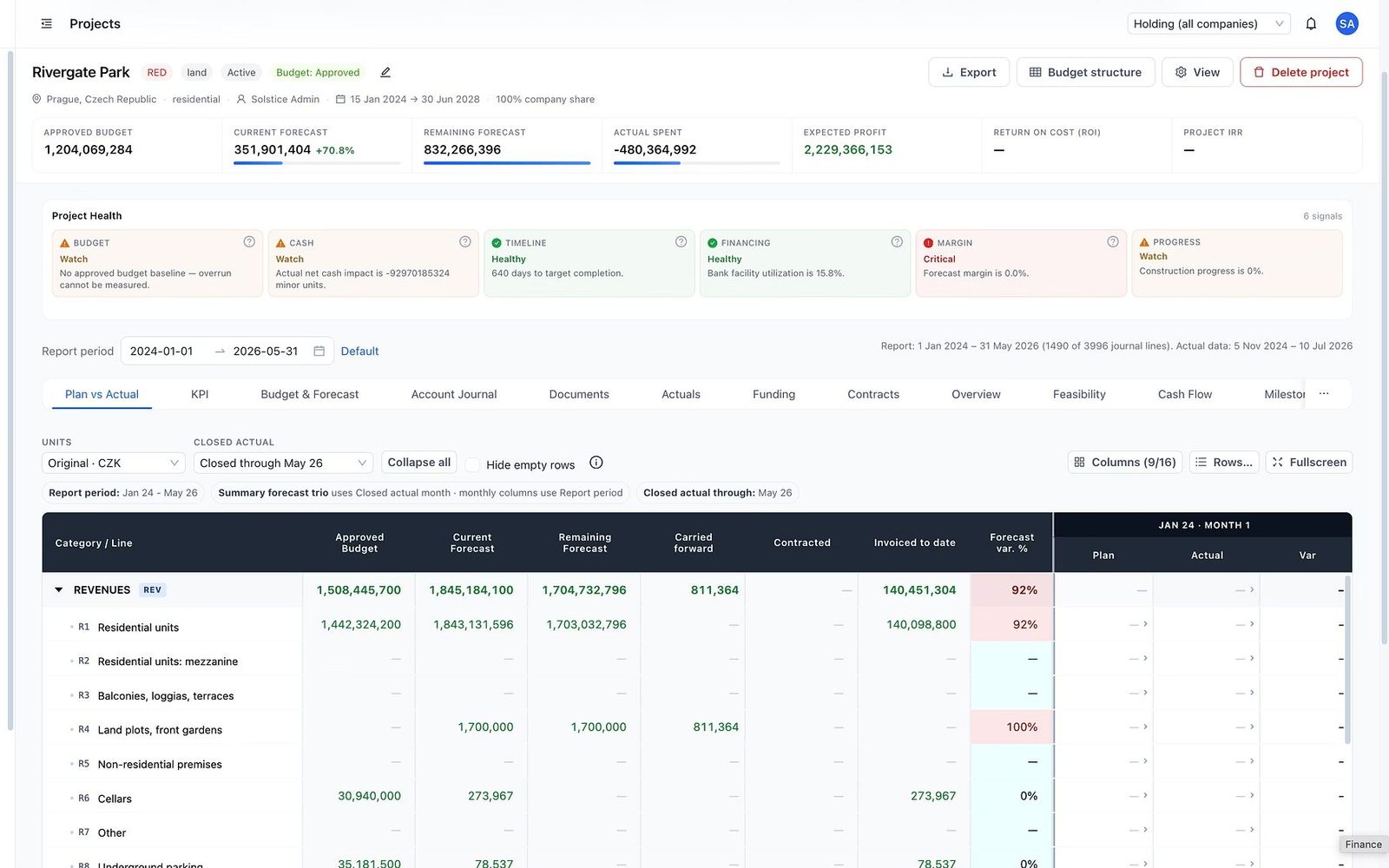Switch to the KPI tab

[x=200, y=394]
